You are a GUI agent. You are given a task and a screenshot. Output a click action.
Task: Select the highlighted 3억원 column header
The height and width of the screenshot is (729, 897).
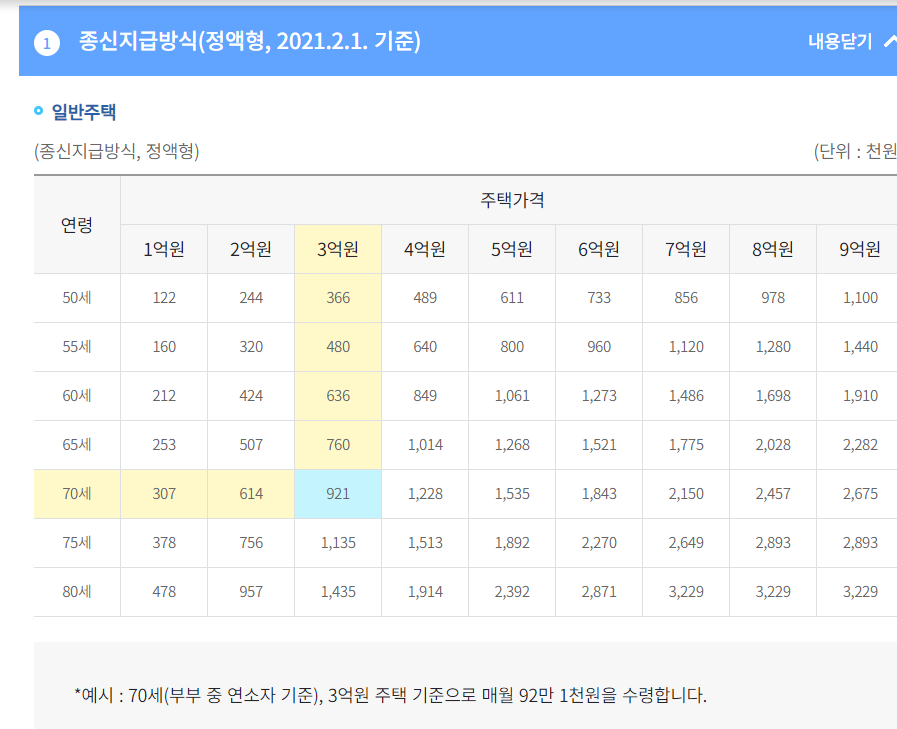point(338,249)
